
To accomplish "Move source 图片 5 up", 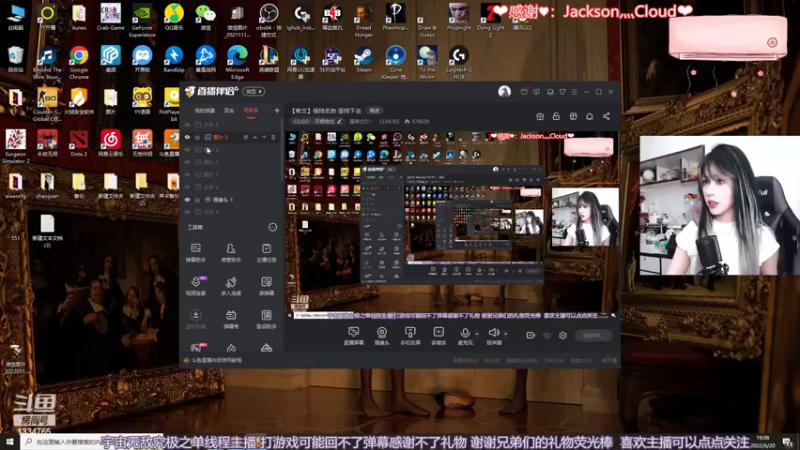I will click(x=255, y=137).
